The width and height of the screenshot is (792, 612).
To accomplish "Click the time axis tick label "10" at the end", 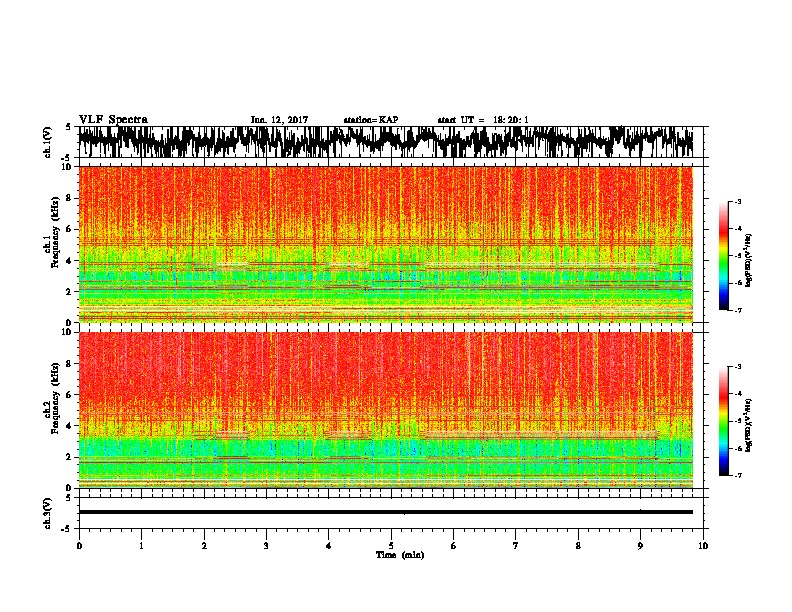I will pyautogui.click(x=703, y=546).
